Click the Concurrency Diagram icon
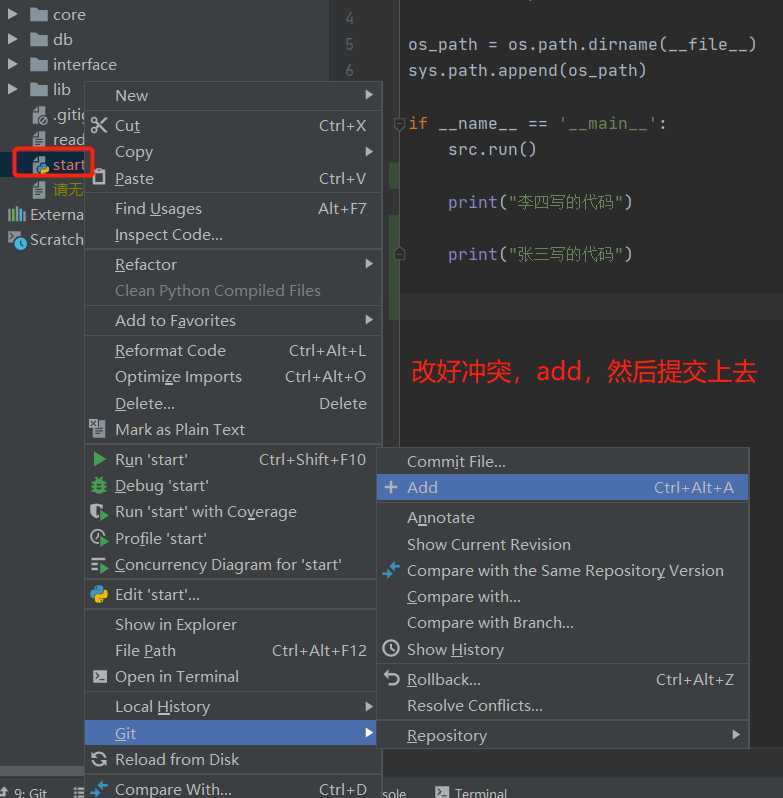Screen dimensions: 783x798 click(x=99, y=565)
